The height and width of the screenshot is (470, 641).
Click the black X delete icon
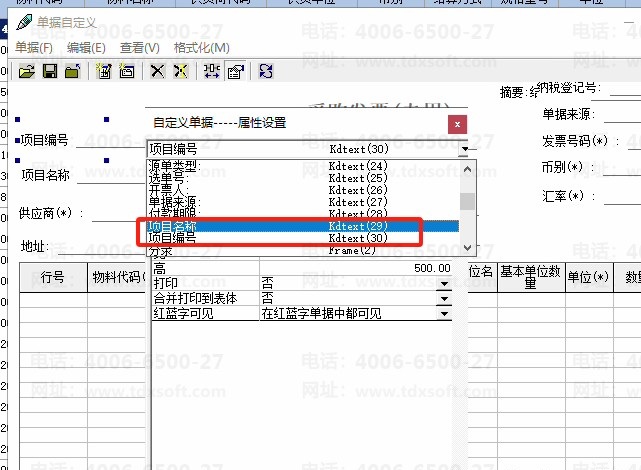coord(157,72)
